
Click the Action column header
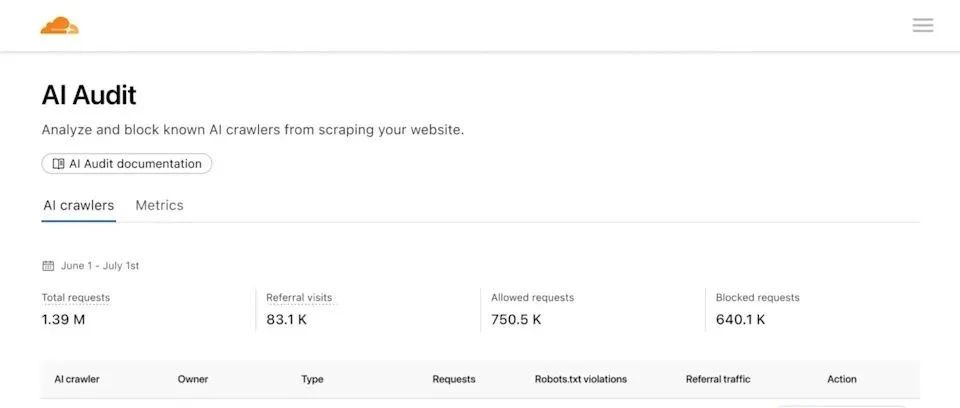click(x=842, y=379)
